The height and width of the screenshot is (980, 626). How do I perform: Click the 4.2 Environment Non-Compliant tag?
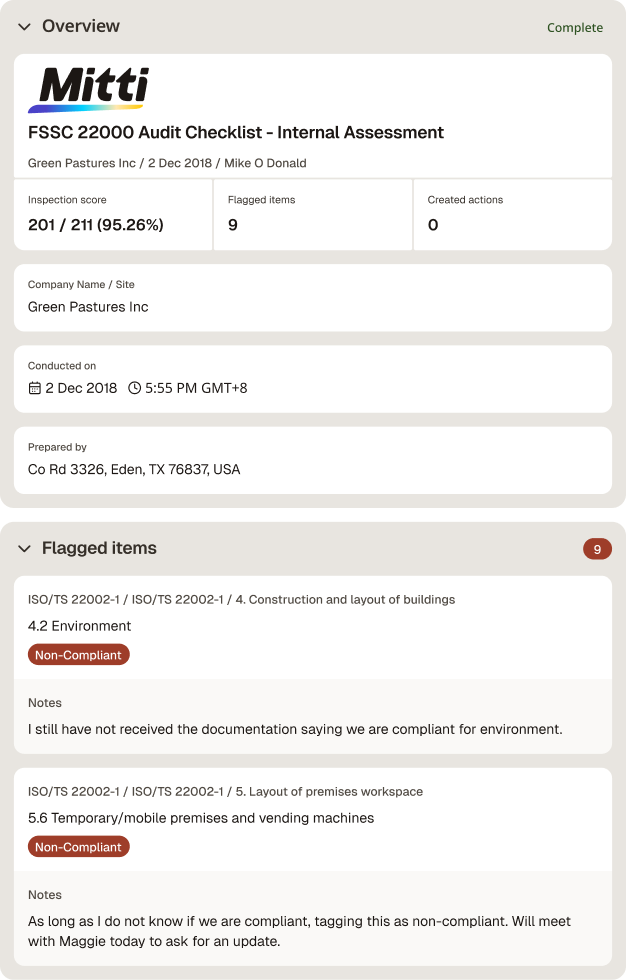[79, 655]
